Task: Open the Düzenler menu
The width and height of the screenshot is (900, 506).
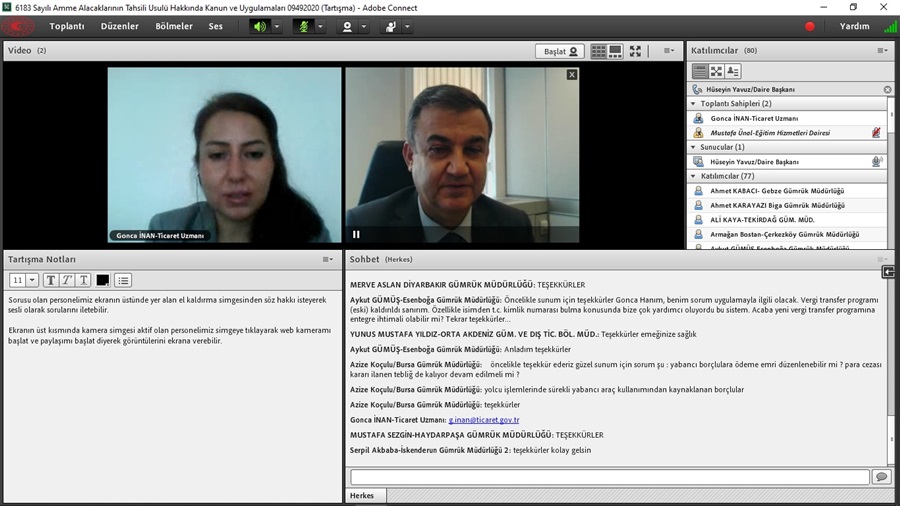Action: 119,26
